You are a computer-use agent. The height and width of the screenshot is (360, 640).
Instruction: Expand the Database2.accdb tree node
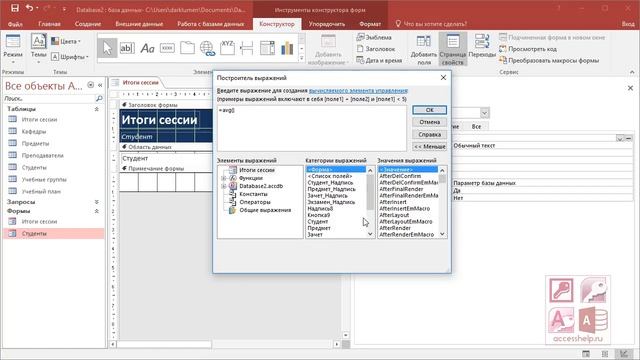click(224, 186)
